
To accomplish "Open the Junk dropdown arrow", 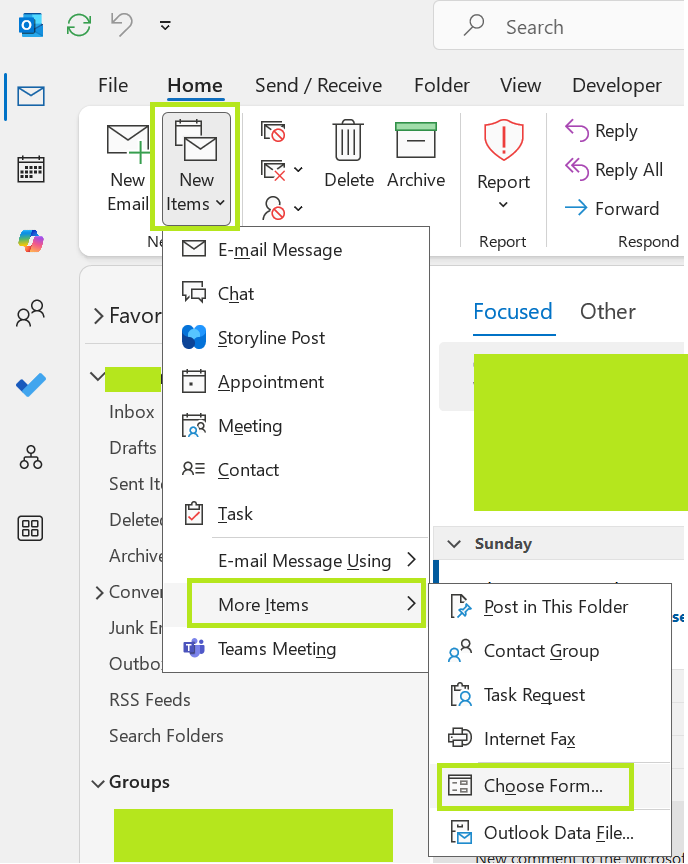I will tap(299, 208).
